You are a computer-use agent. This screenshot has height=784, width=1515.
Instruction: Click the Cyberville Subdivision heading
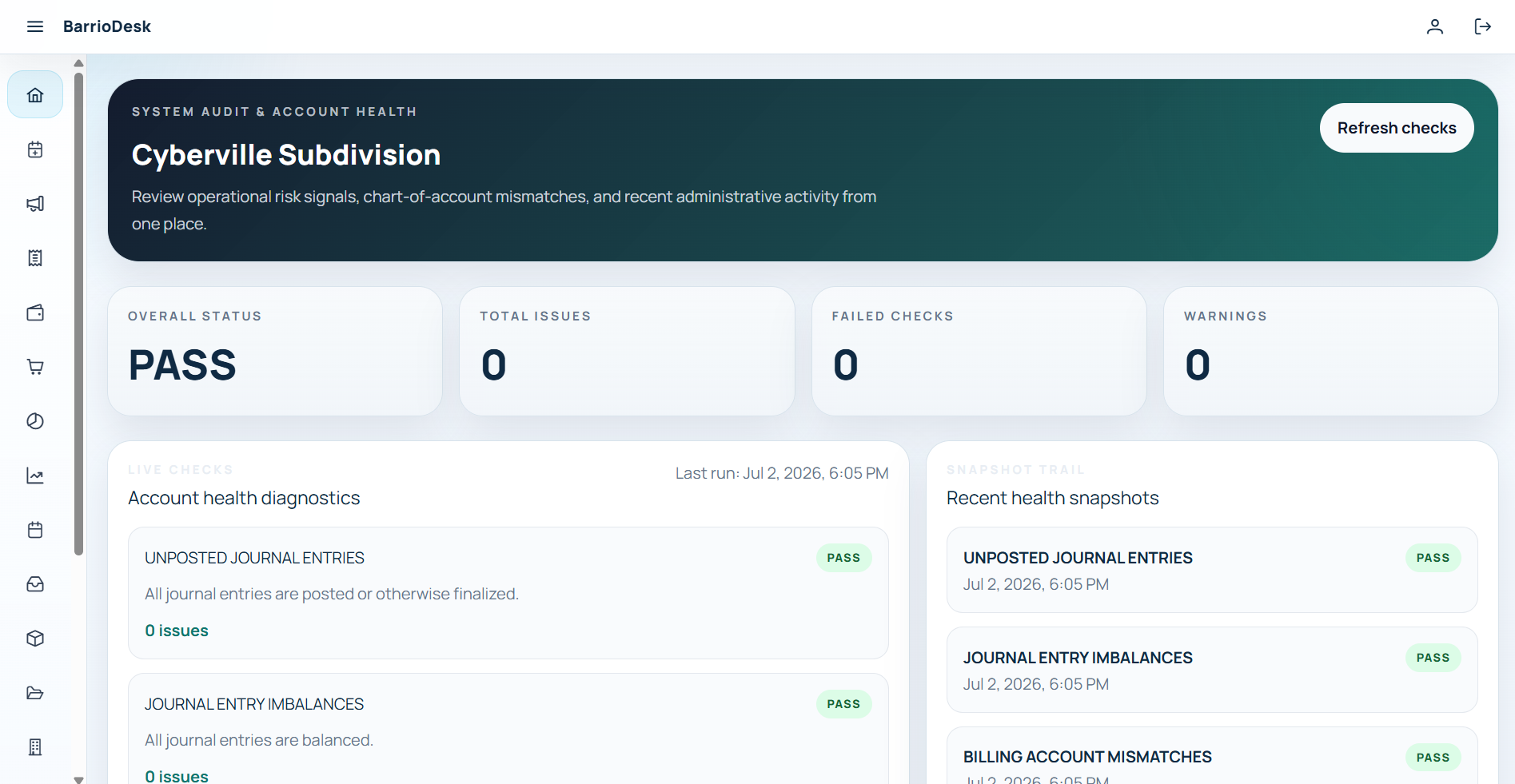(286, 155)
